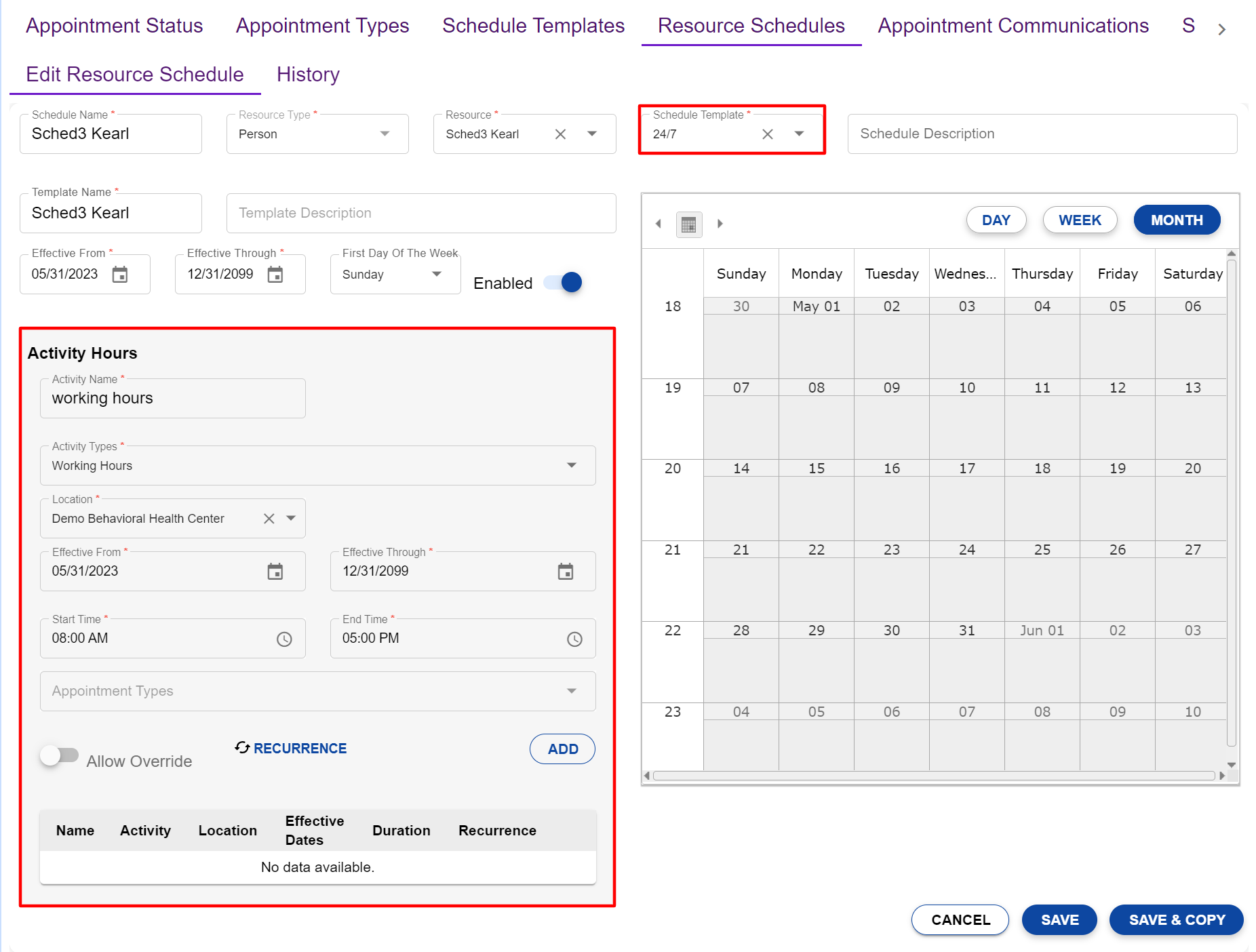Screen dimensions: 1256x952
Task: Go to previous month in calendar
Action: (658, 224)
